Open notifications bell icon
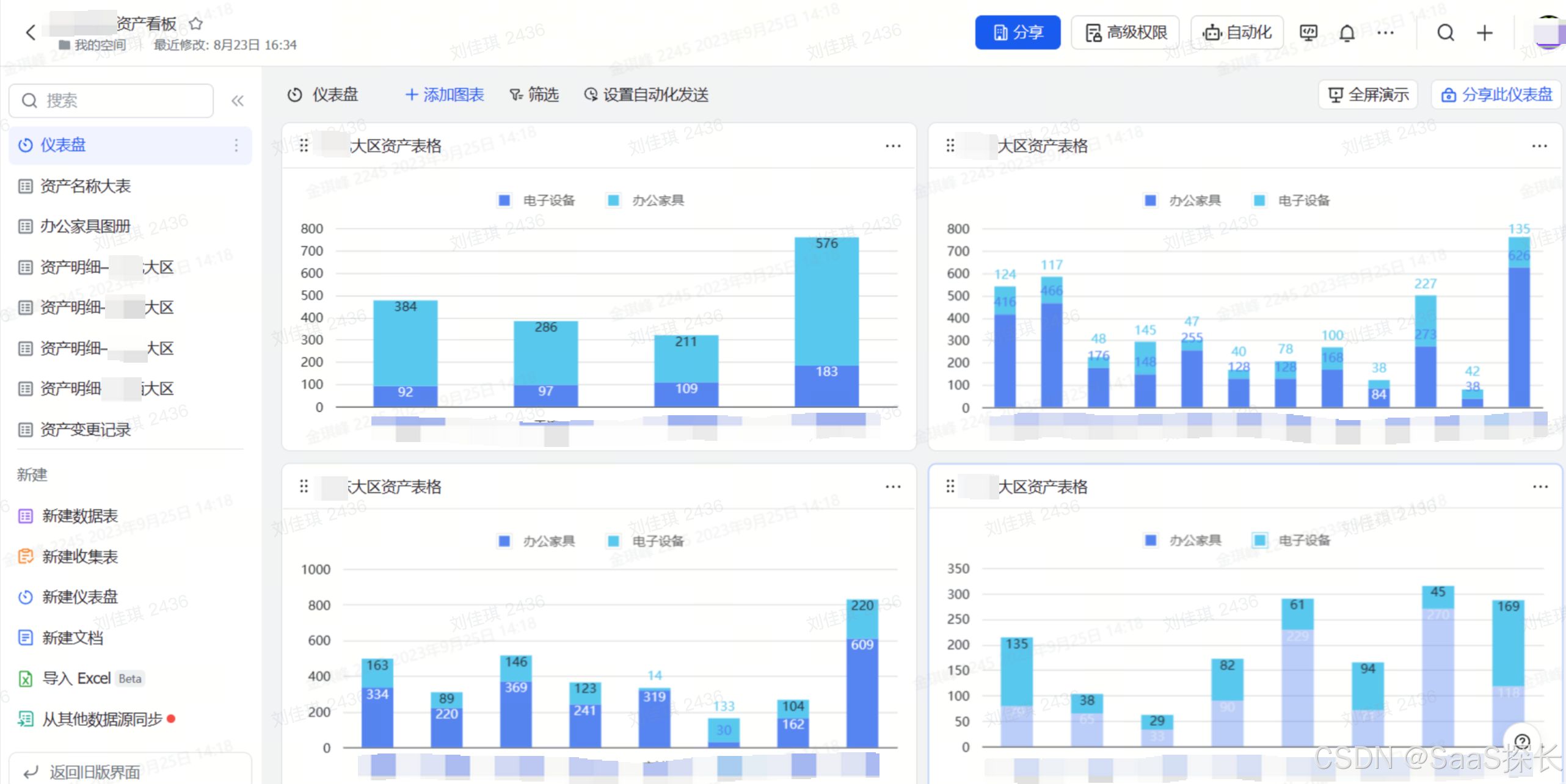The image size is (1566, 784). click(1347, 33)
